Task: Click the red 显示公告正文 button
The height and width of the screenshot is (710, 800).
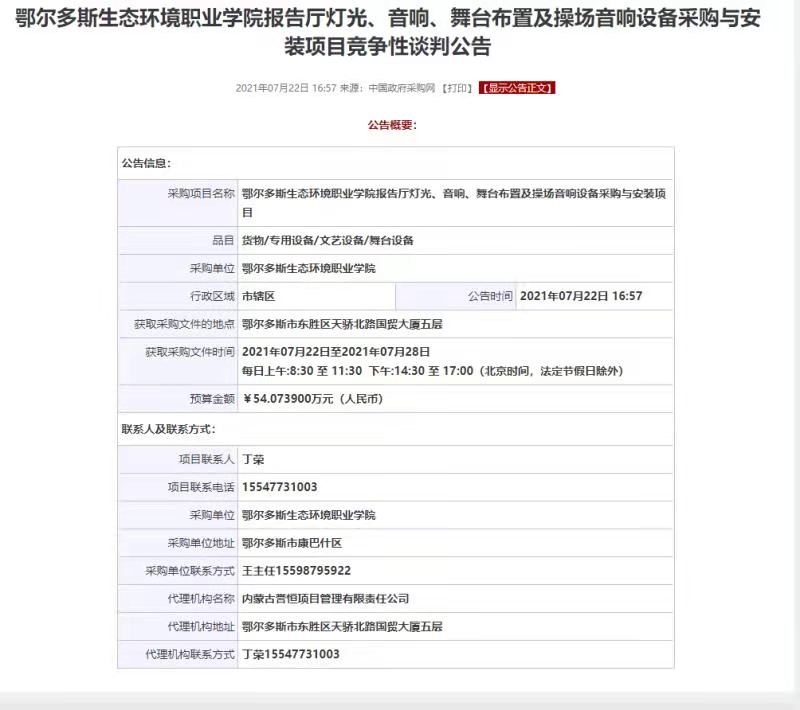Action: point(517,88)
